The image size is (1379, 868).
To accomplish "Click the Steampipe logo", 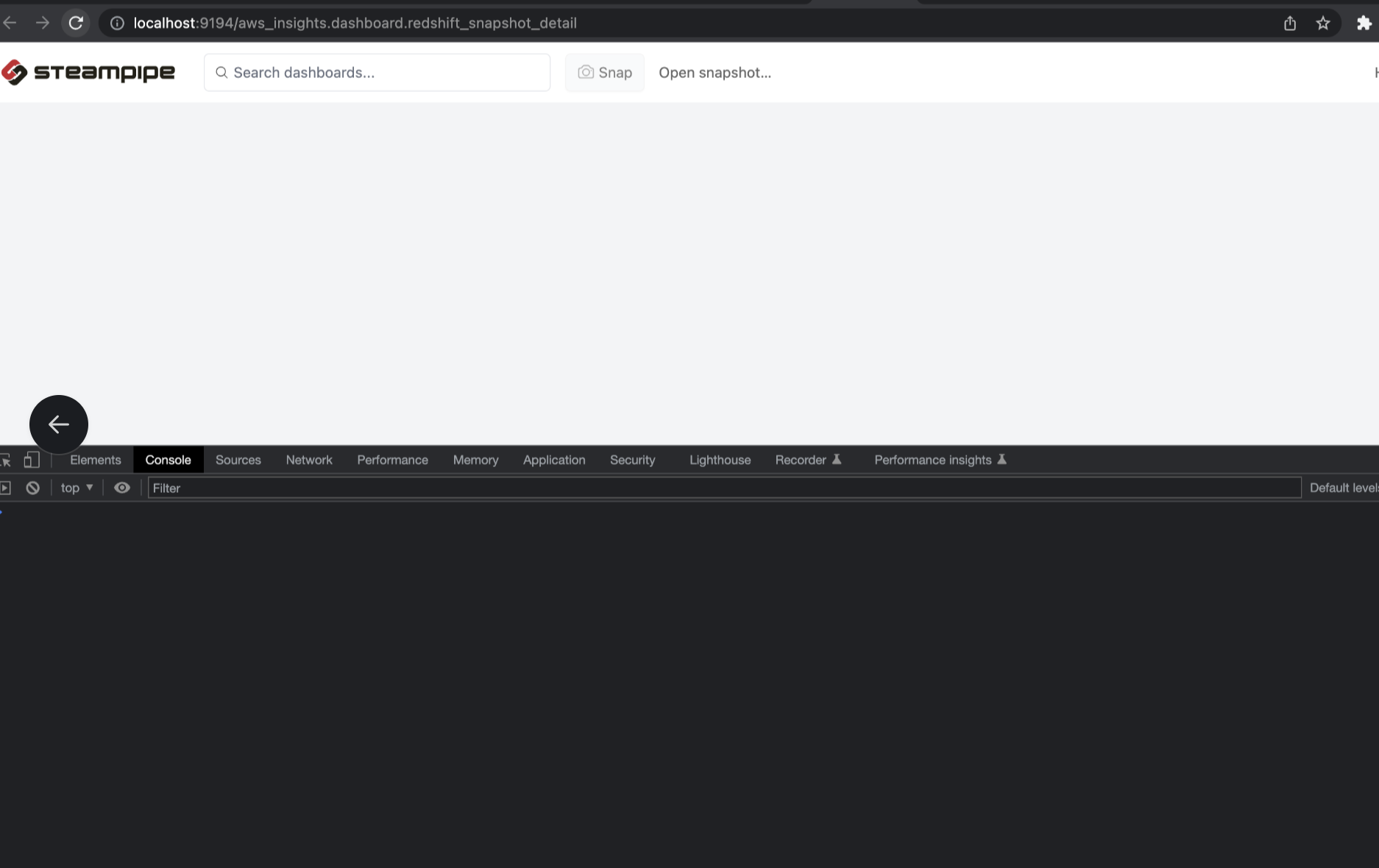I will coord(89,72).
